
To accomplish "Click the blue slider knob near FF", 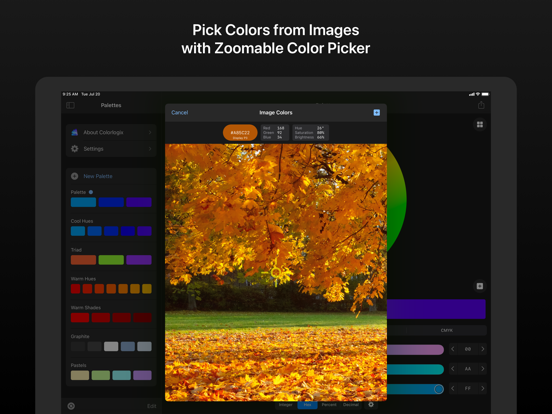I will point(439,389).
